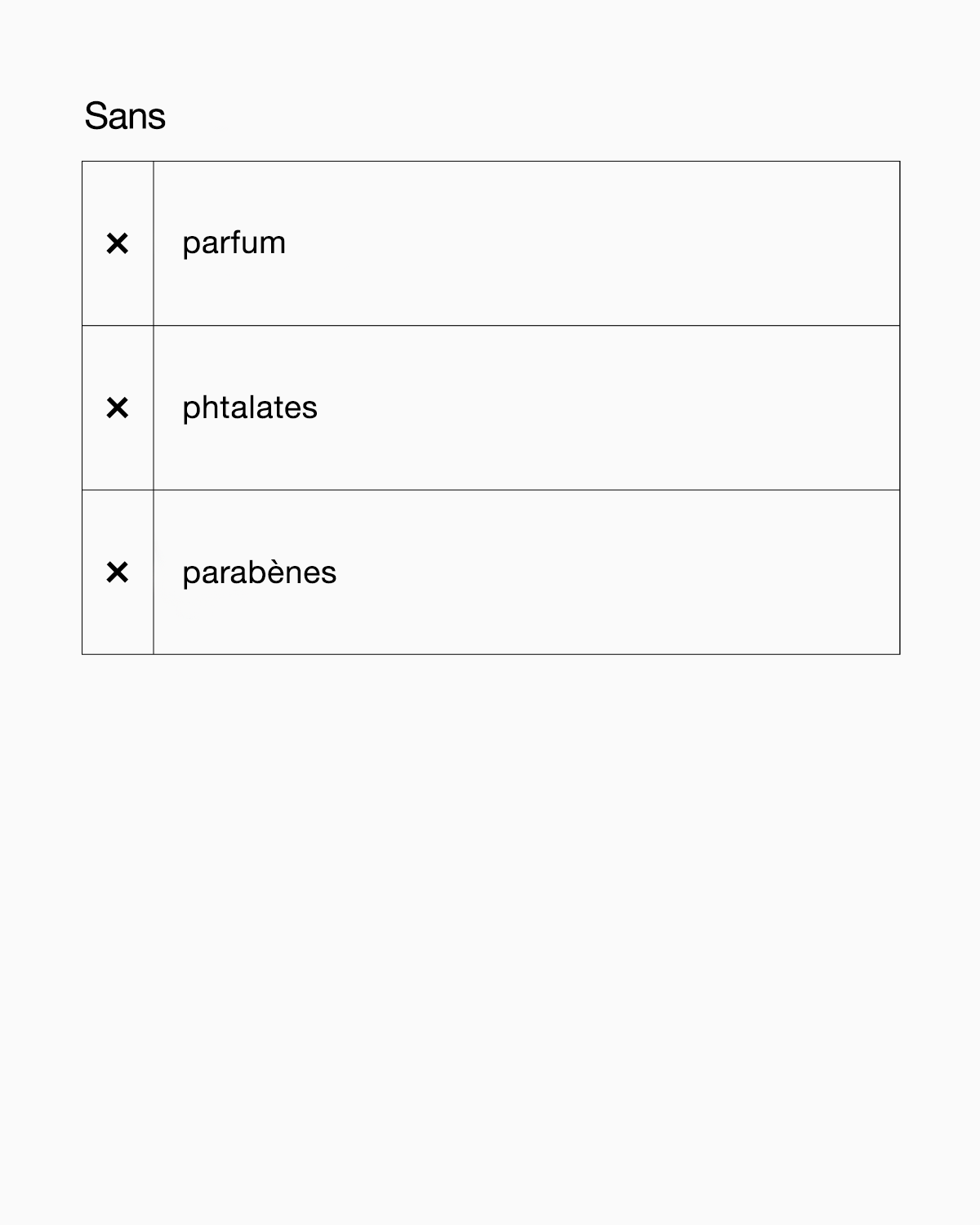Click the X icon beside parfum
Image resolution: width=980 pixels, height=1225 pixels.
(118, 243)
